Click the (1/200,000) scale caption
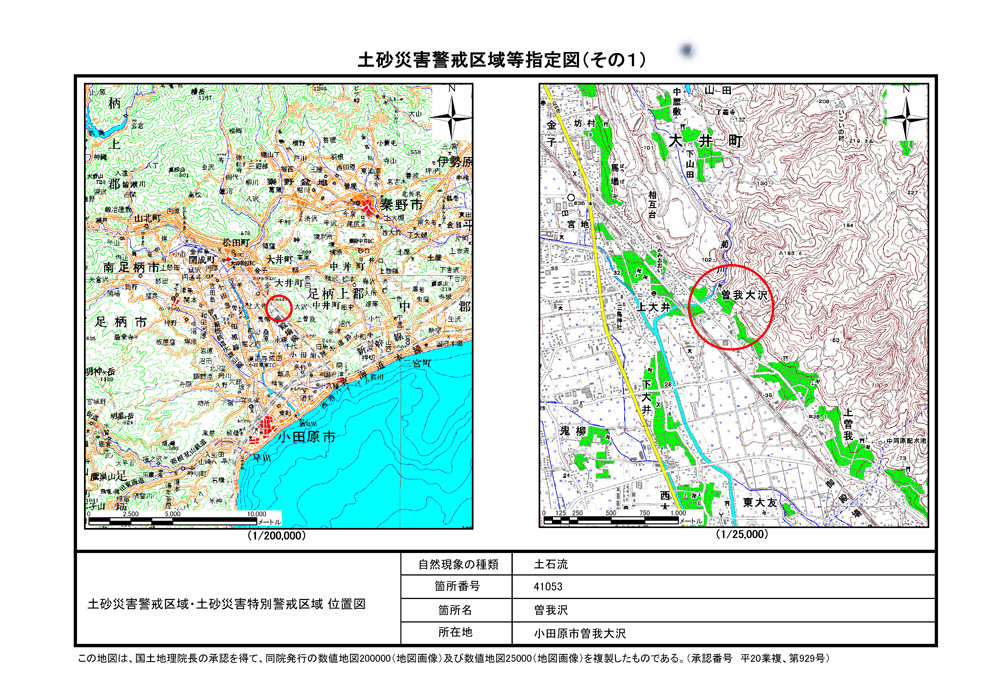 [x=276, y=536]
